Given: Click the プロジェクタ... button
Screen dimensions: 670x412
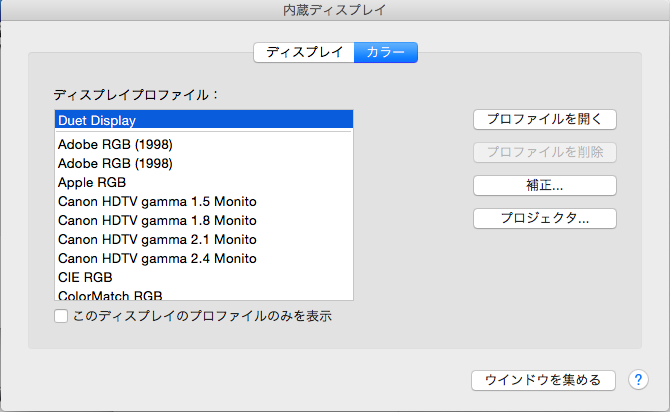Looking at the screenshot, I should pos(544,218).
